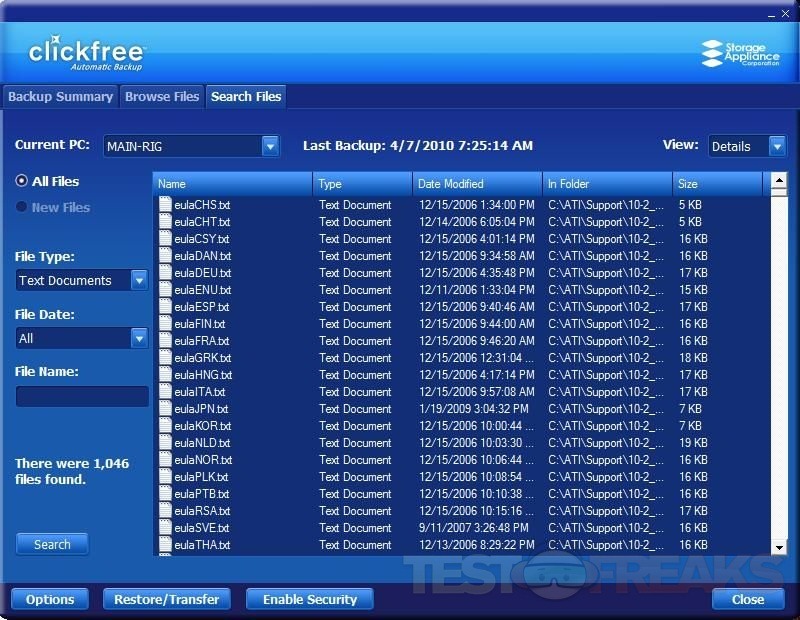Expand the File Type dropdown
The height and width of the screenshot is (620, 800).
click(139, 281)
